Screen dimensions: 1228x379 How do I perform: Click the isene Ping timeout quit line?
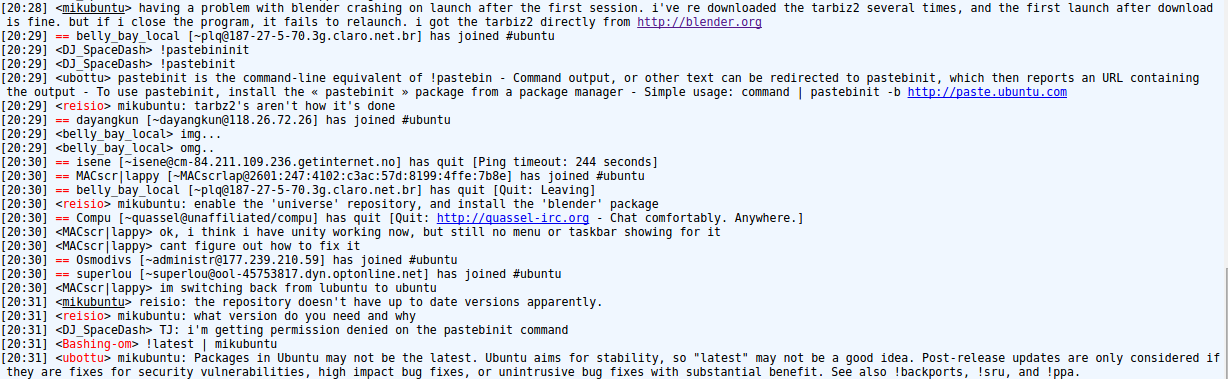pos(329,162)
